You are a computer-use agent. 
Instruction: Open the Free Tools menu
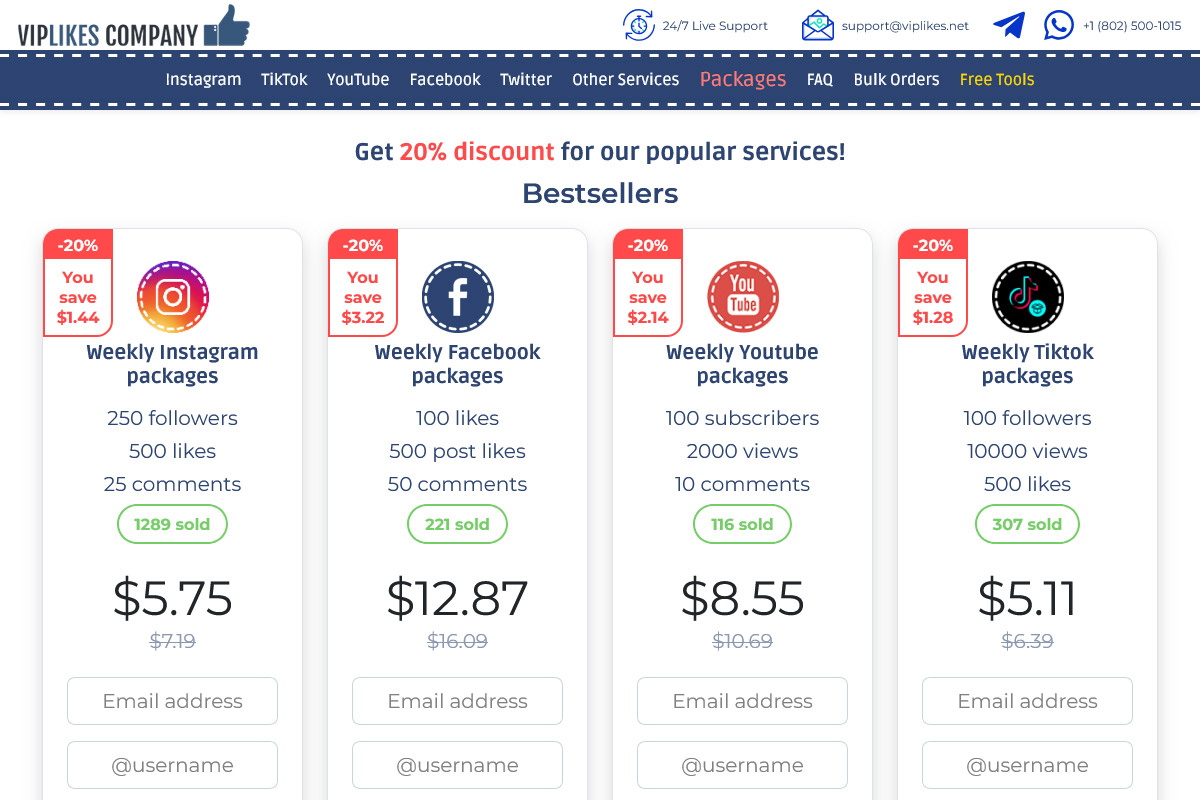(x=997, y=80)
